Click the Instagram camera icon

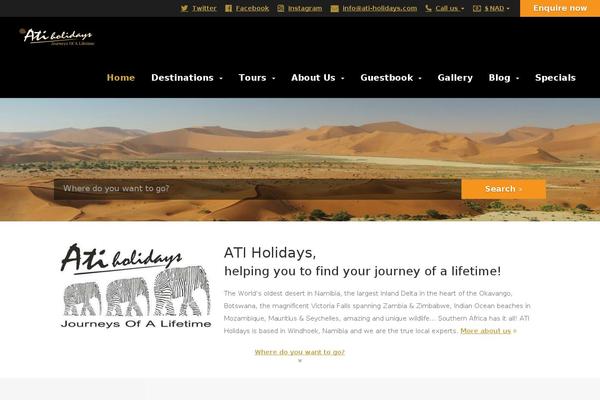tap(281, 8)
